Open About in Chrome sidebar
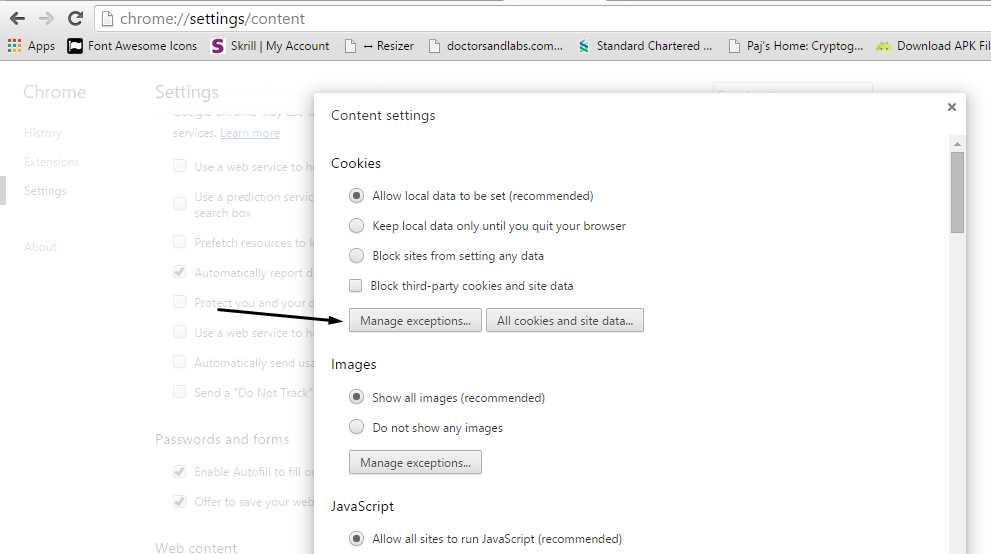Viewport: 991px width, 554px height. 40,246
